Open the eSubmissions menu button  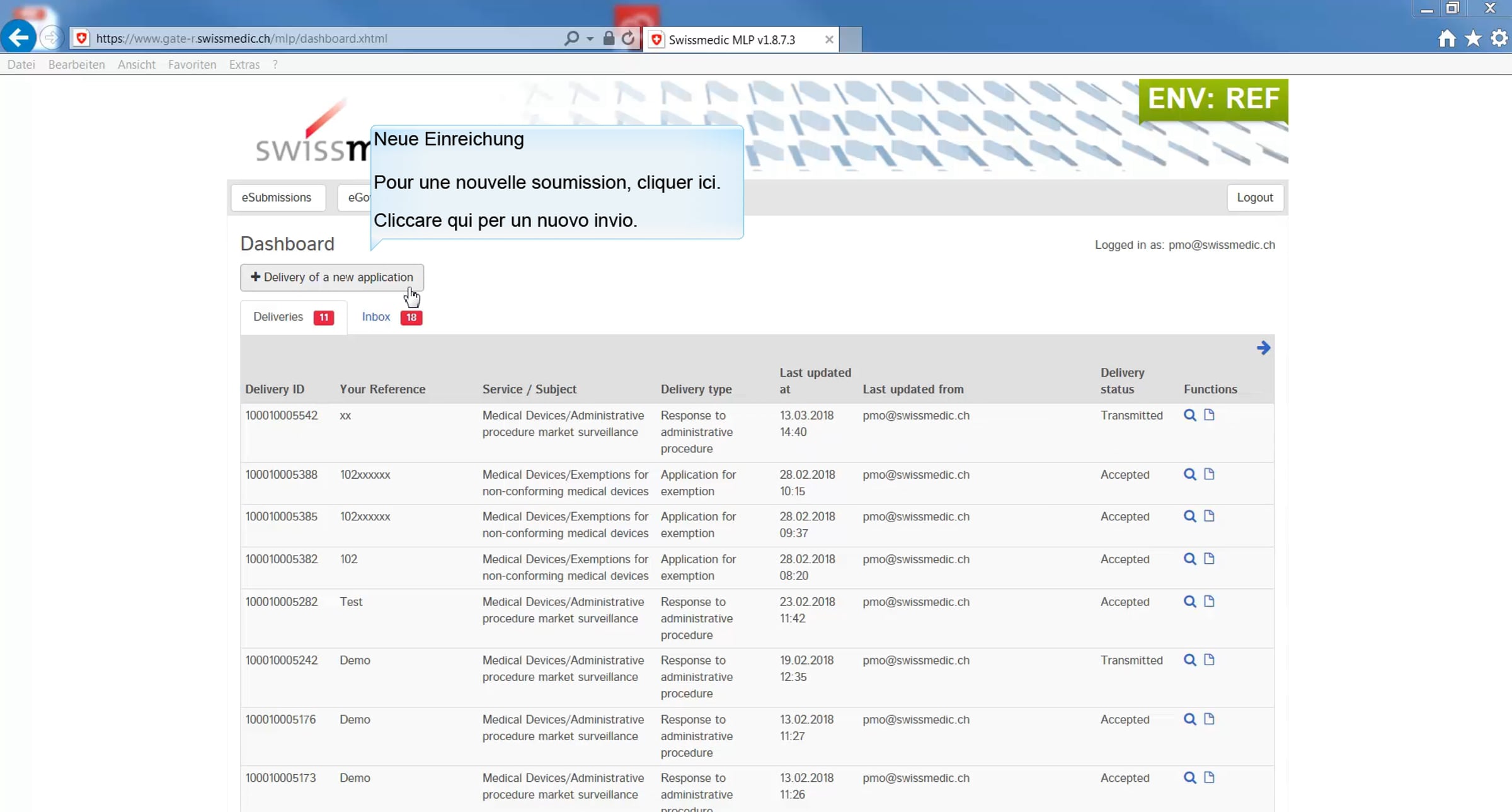coord(277,198)
